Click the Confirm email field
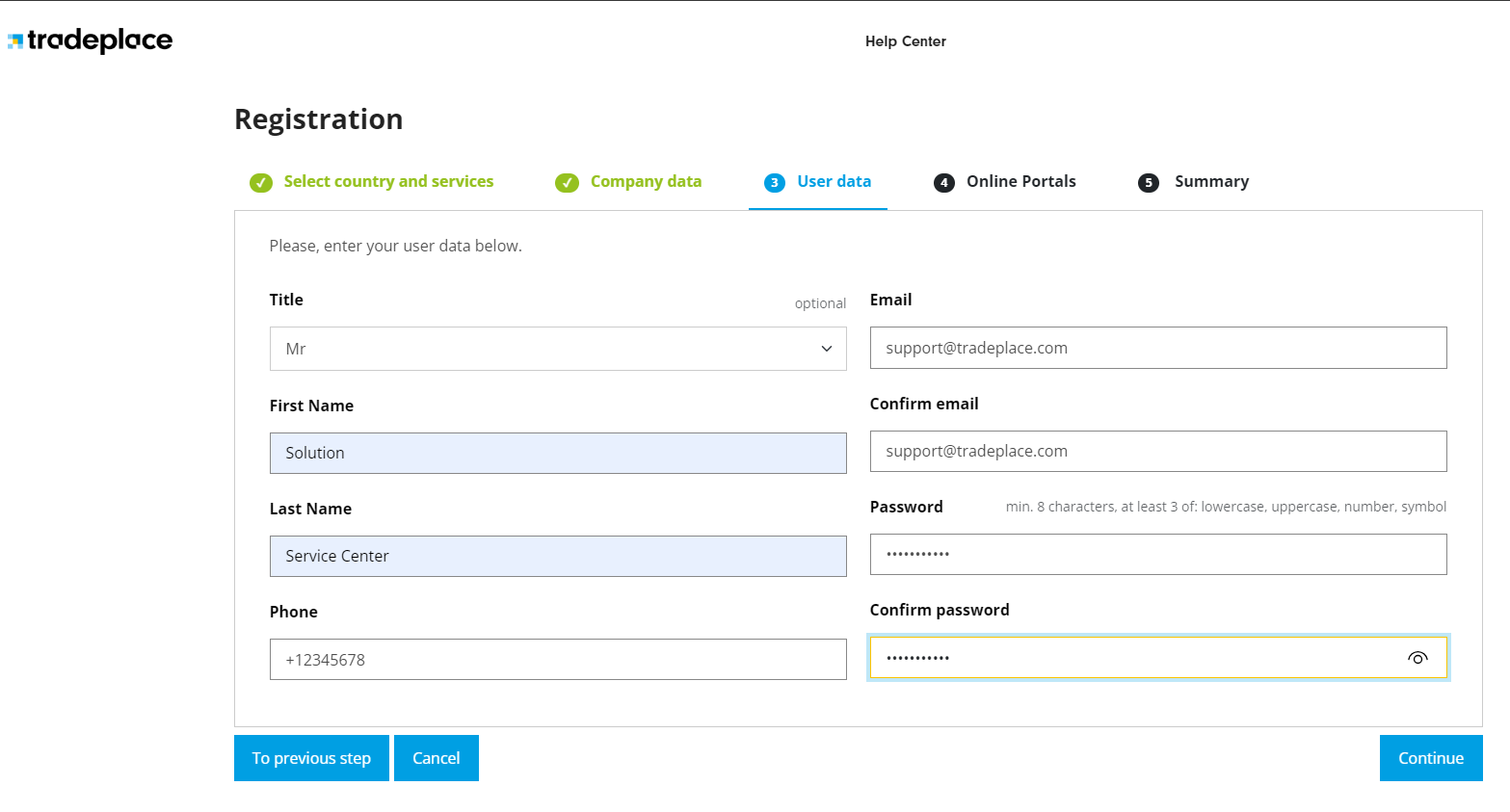 coord(1157,451)
